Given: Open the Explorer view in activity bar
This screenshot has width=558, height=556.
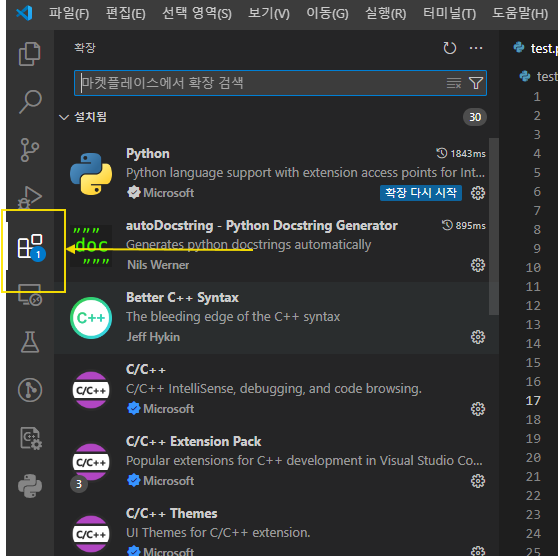Looking at the screenshot, I should 30,54.
